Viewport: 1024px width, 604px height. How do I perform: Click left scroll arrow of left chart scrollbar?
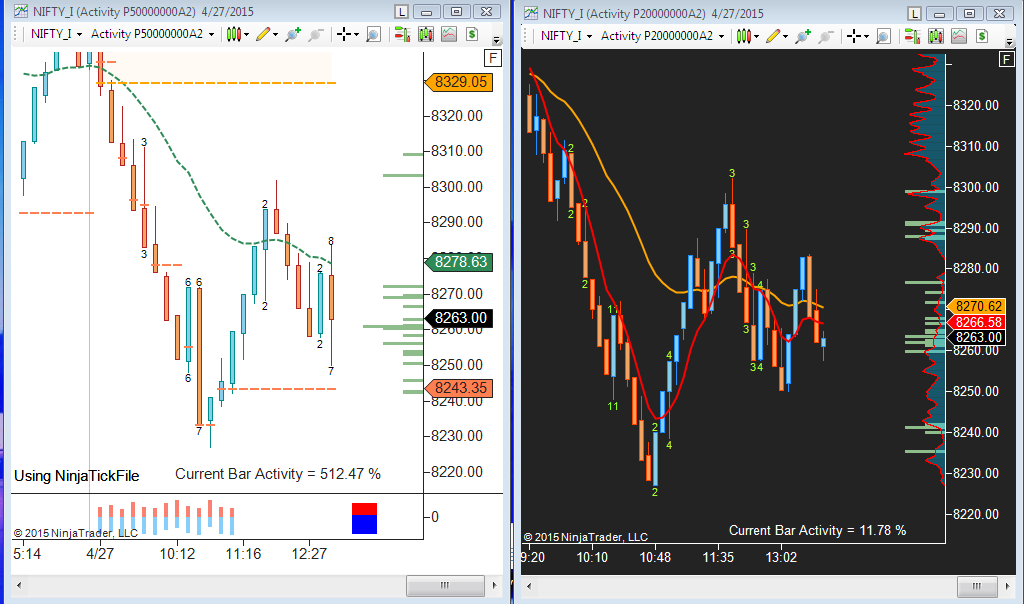[19, 585]
